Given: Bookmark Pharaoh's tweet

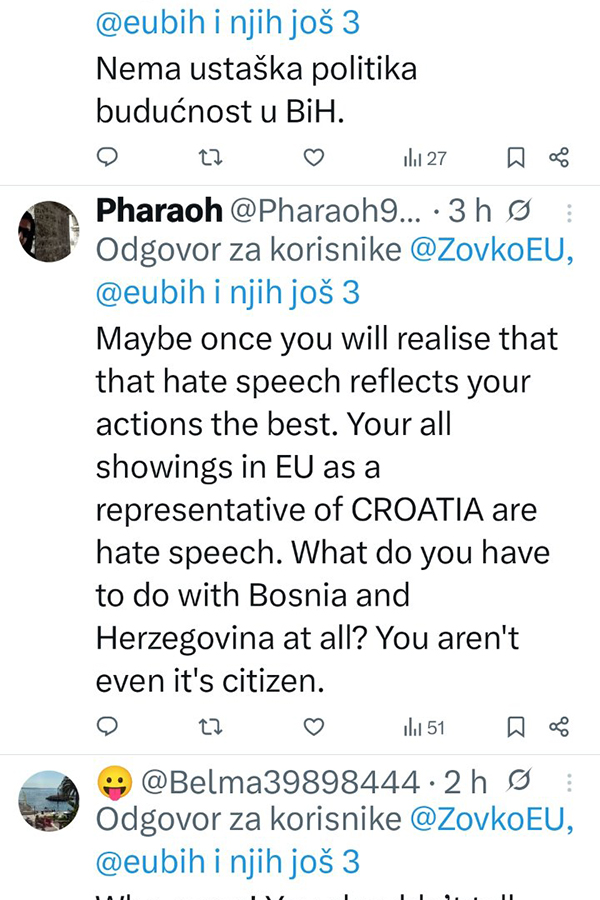Looking at the screenshot, I should tap(516, 727).
